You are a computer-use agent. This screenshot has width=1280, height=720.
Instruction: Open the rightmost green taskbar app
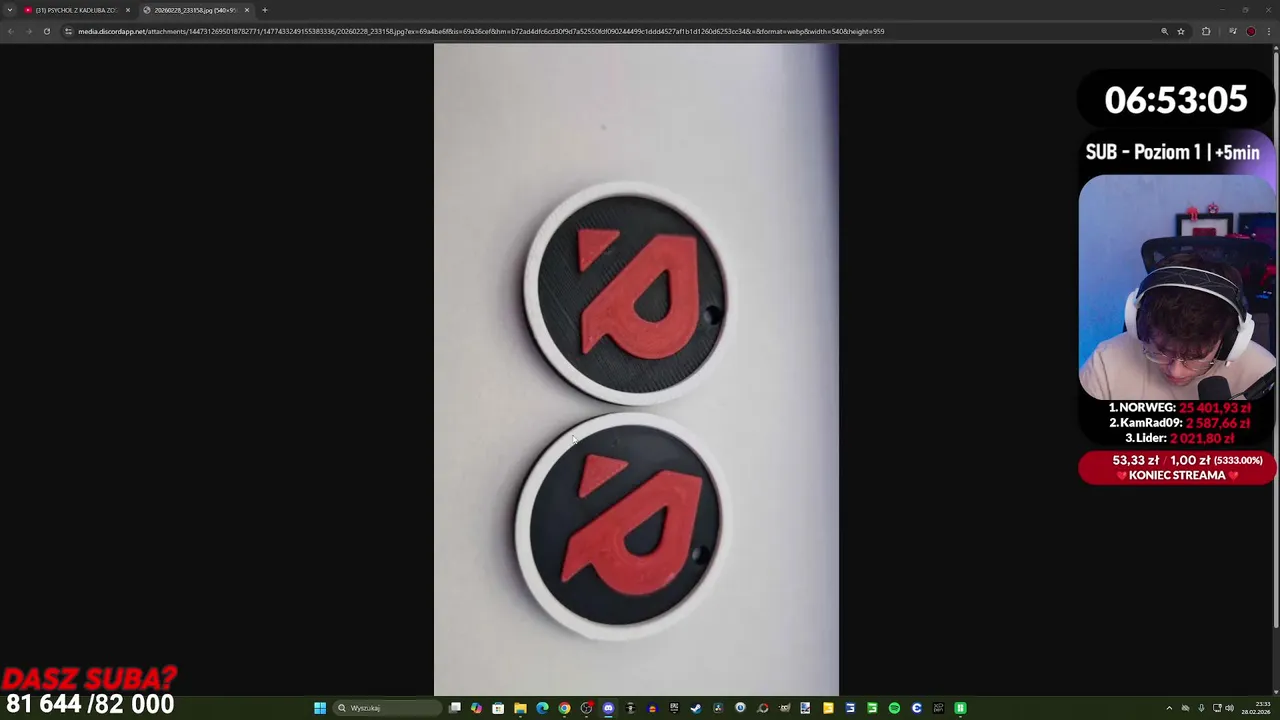[x=960, y=708]
